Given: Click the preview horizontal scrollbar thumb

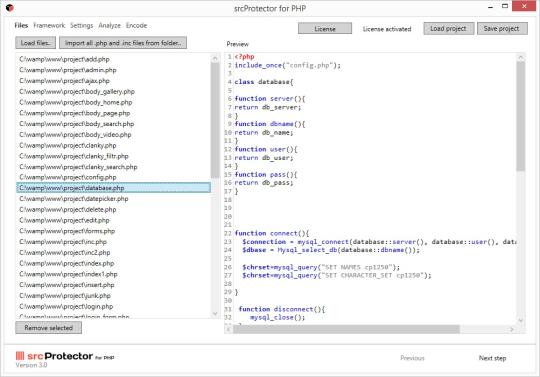Looking at the screenshot, I should 346,329.
